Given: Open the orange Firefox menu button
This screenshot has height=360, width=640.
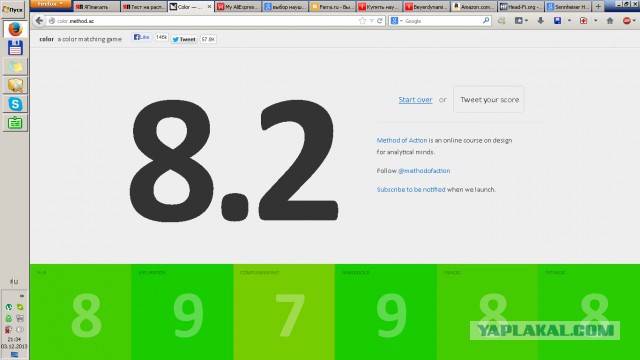Looking at the screenshot, I should click(51, 4).
